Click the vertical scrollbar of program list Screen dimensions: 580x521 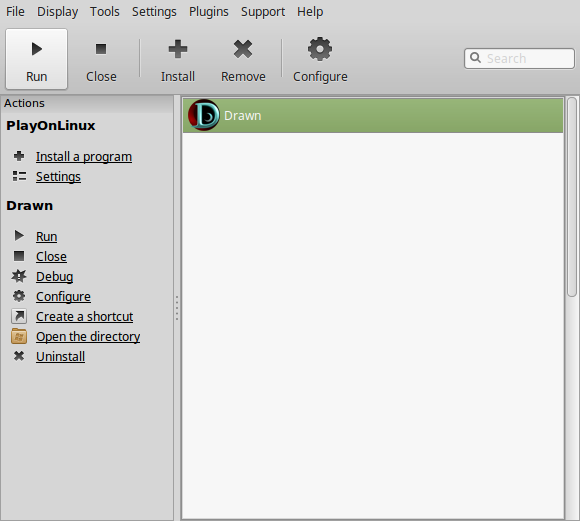(x=572, y=197)
